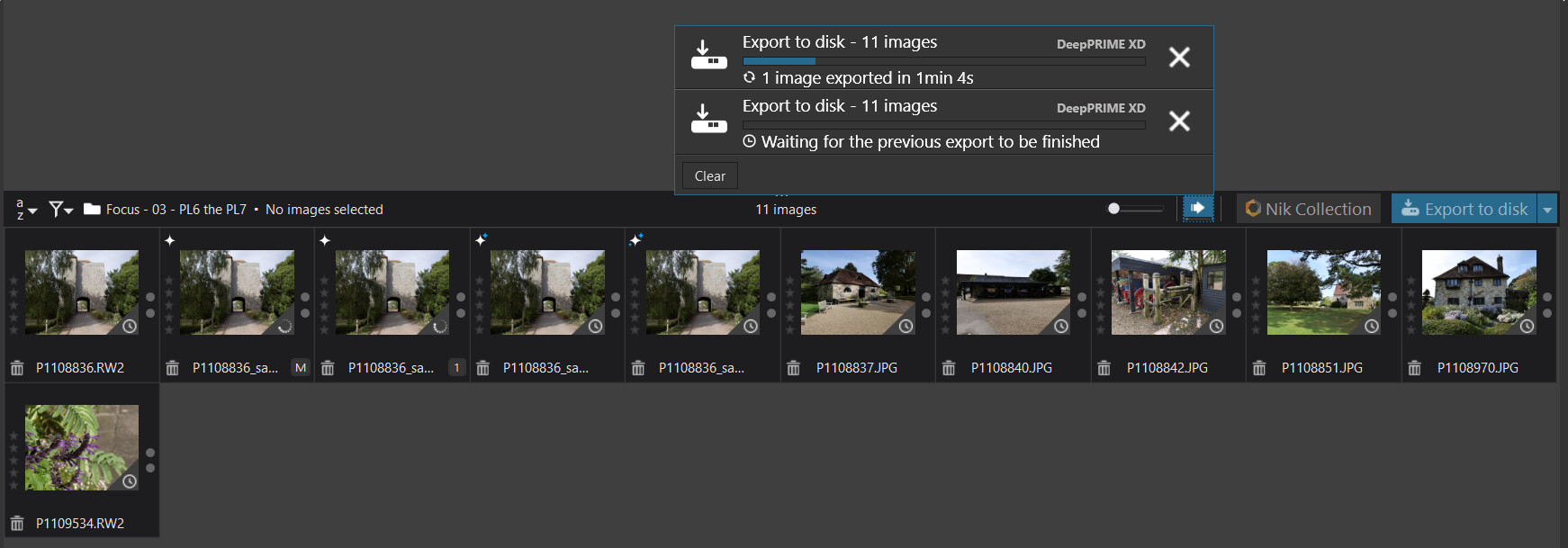Click the processing spinner on the M-badged thumbnail
Screen dimensions: 1568x548
(x=284, y=326)
